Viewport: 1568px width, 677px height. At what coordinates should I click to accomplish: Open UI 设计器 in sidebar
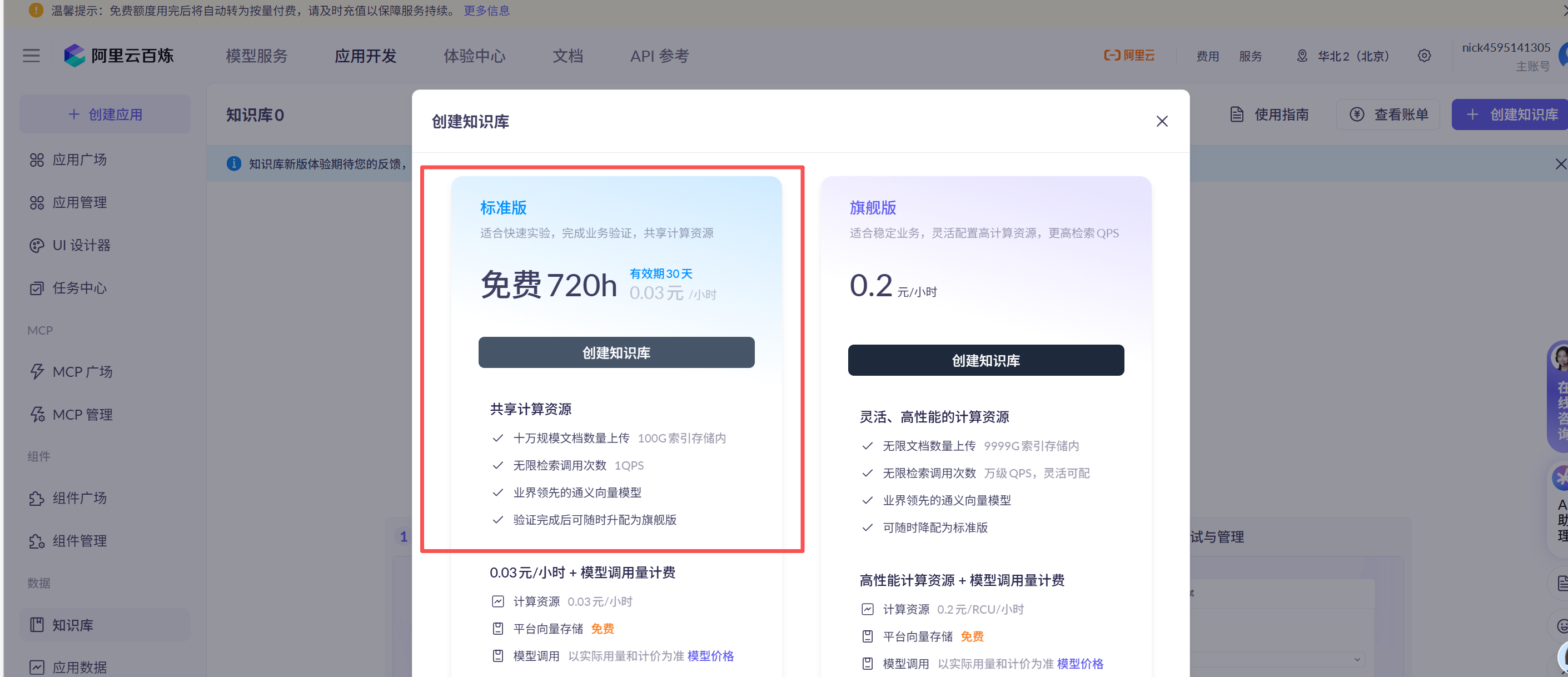pos(81,245)
